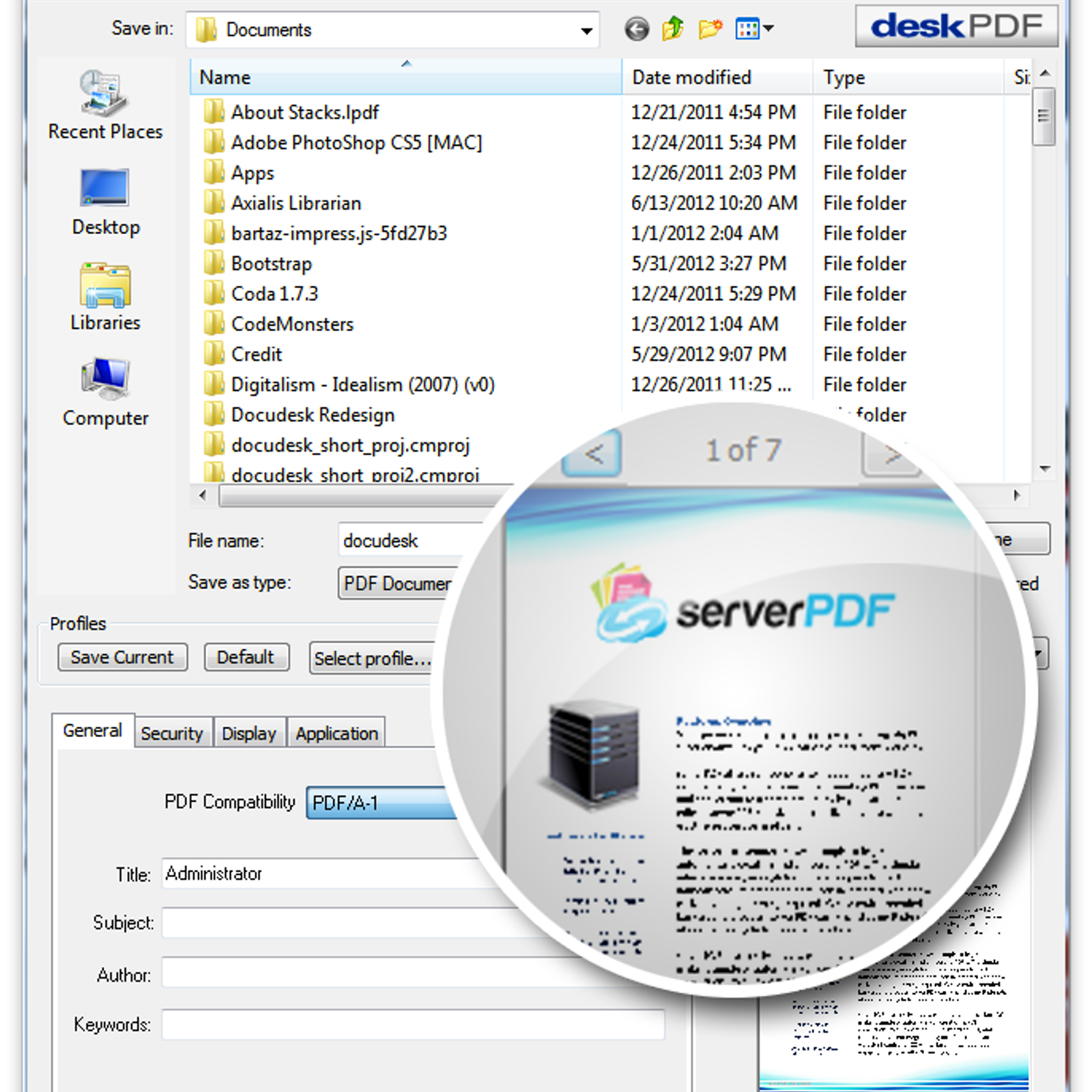Select the "5/29/2012 9:07 PM" date cell
The width and height of the screenshot is (1092, 1092).
click(x=708, y=354)
